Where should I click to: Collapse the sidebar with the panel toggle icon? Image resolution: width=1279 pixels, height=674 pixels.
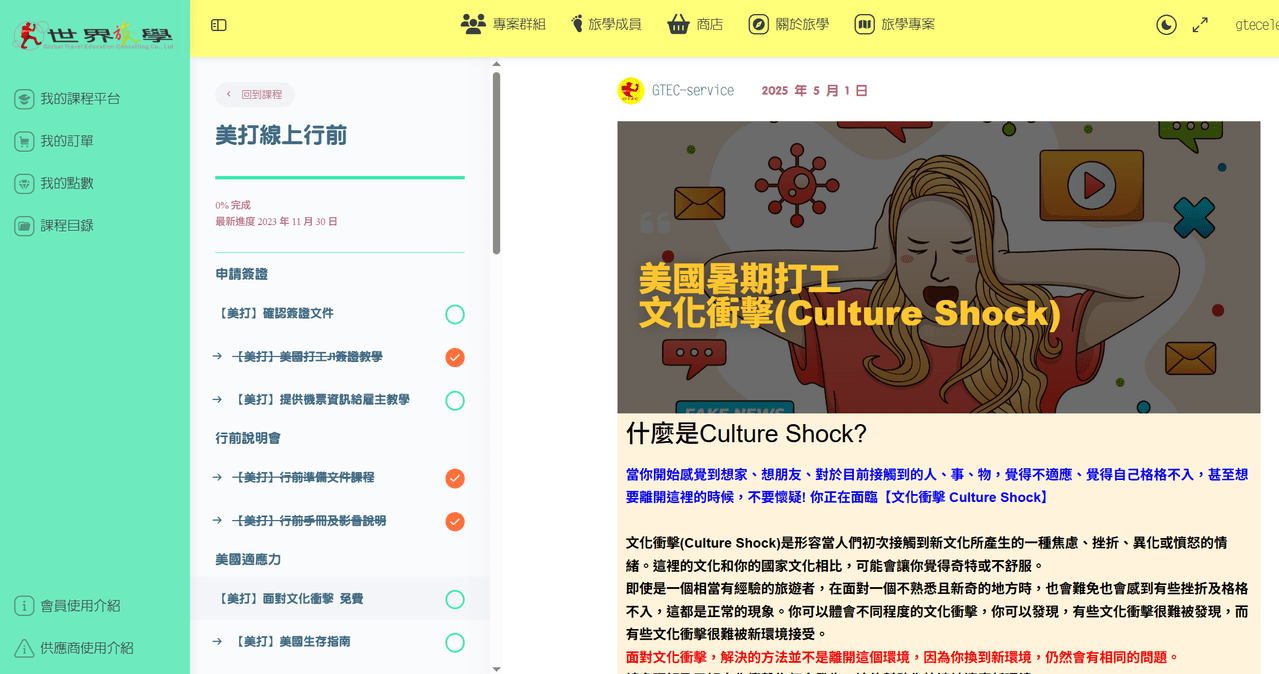(219, 25)
